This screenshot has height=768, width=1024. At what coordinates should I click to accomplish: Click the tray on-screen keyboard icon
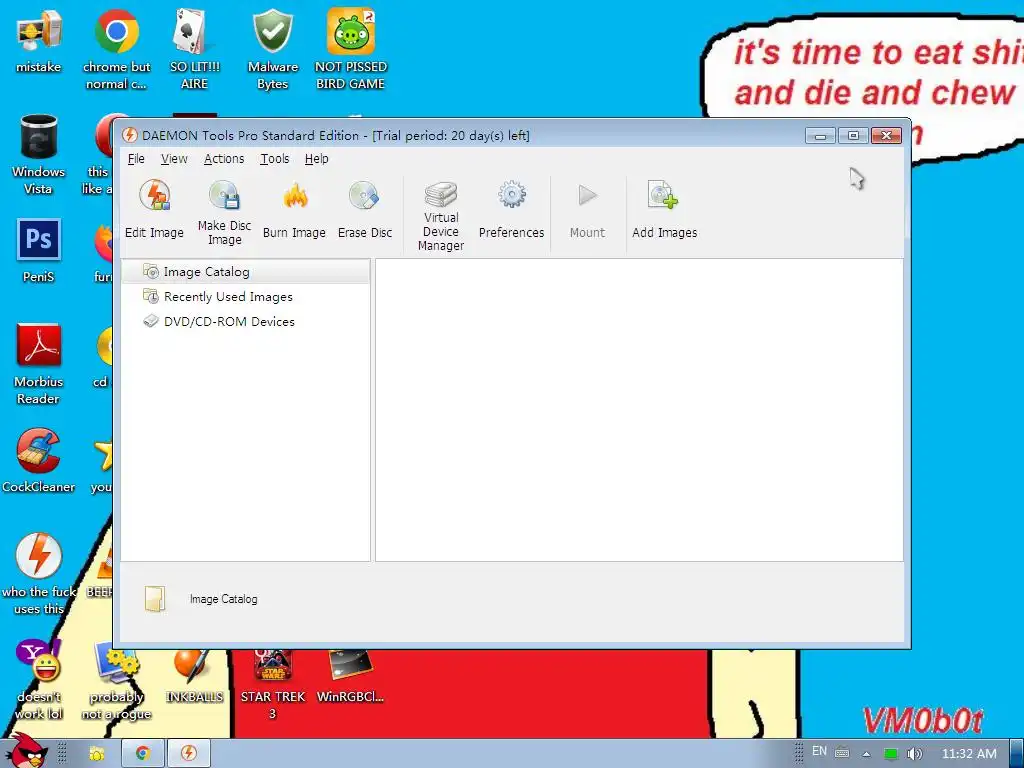842,753
